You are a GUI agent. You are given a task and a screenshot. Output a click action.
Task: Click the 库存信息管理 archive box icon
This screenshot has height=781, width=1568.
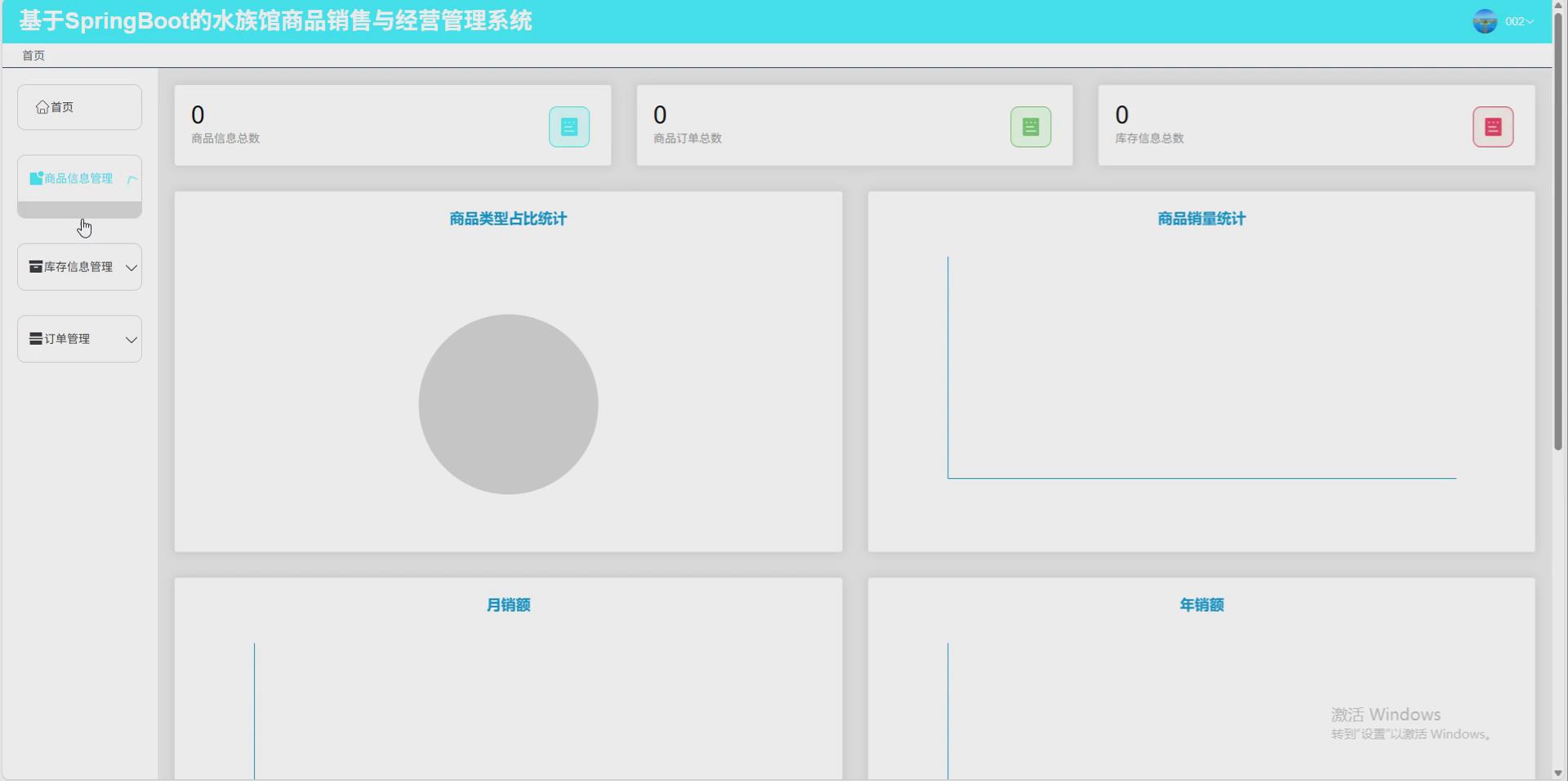(36, 266)
